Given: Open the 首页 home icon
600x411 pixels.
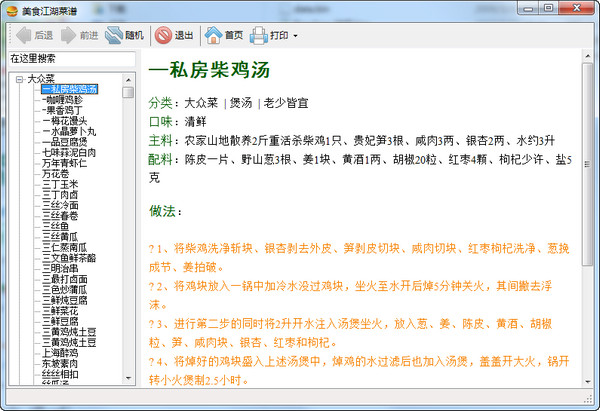Looking at the screenshot, I should 214,35.
